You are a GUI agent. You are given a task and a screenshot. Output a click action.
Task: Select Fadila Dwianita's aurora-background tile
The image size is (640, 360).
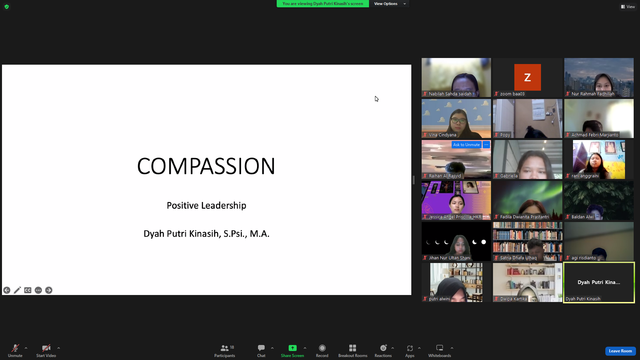click(x=527, y=200)
